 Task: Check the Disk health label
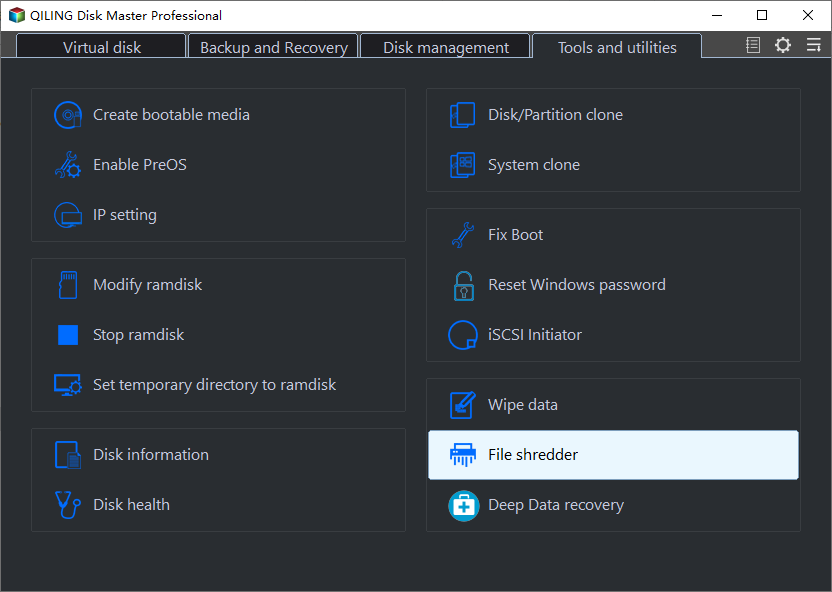(132, 504)
